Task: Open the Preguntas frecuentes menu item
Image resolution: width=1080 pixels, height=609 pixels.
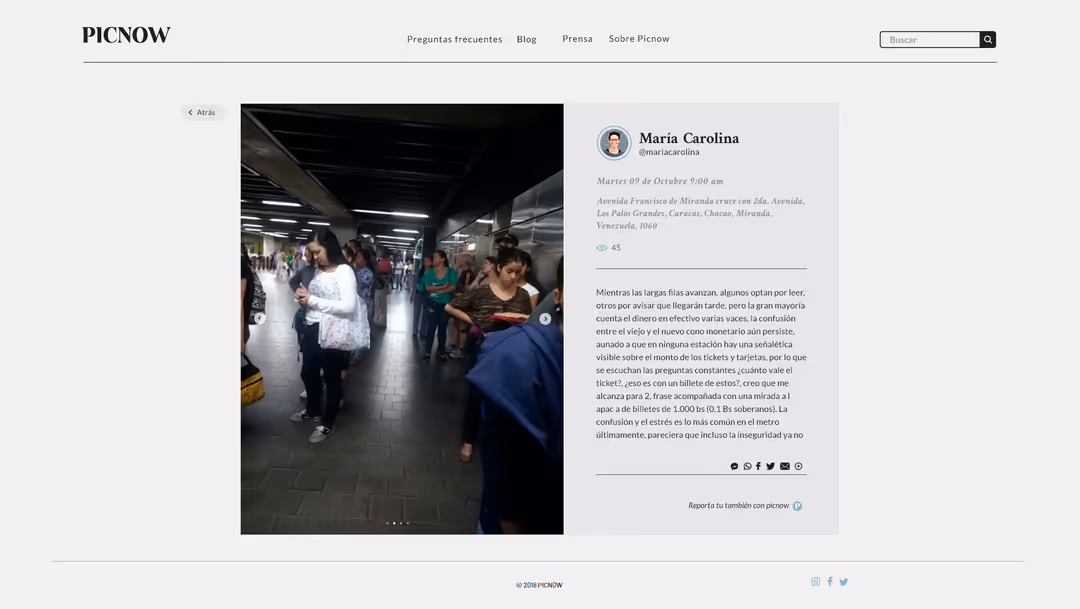Action: (454, 39)
